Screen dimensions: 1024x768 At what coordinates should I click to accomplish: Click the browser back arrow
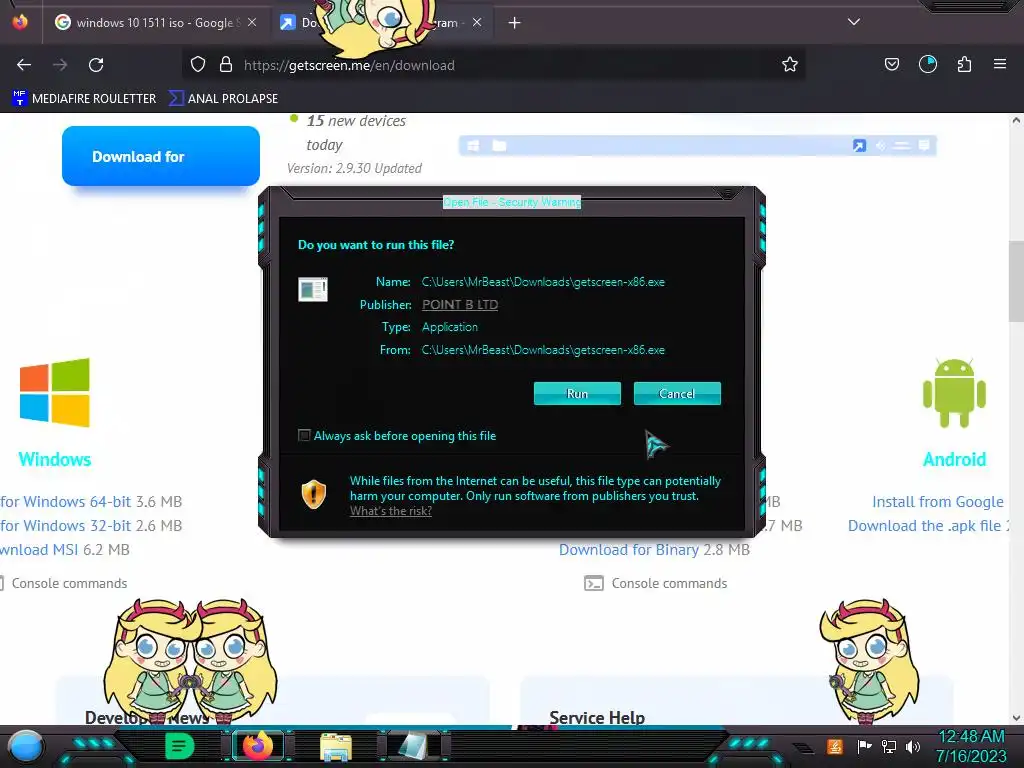[x=24, y=65]
